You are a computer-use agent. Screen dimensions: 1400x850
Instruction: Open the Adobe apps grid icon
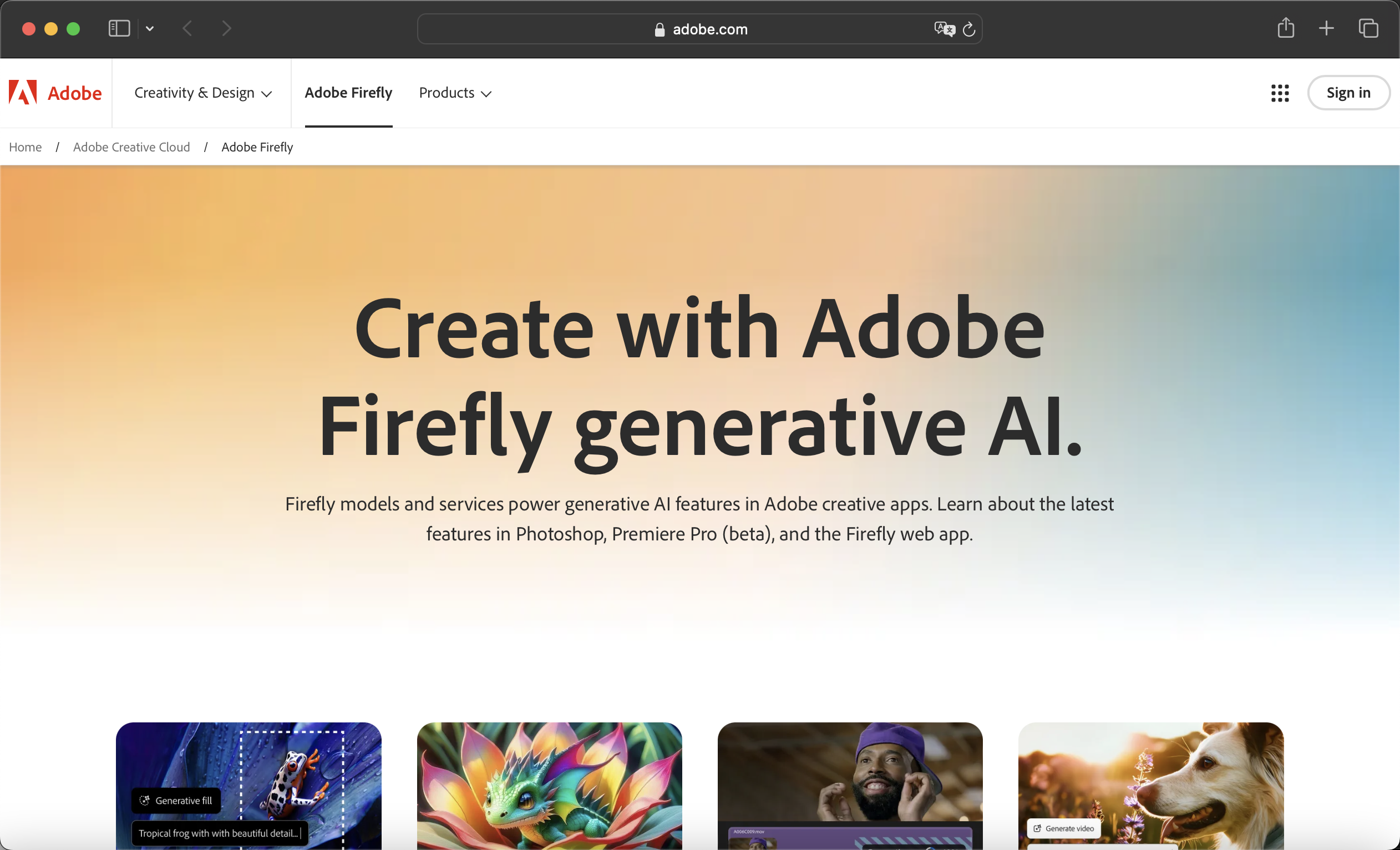[1280, 93]
